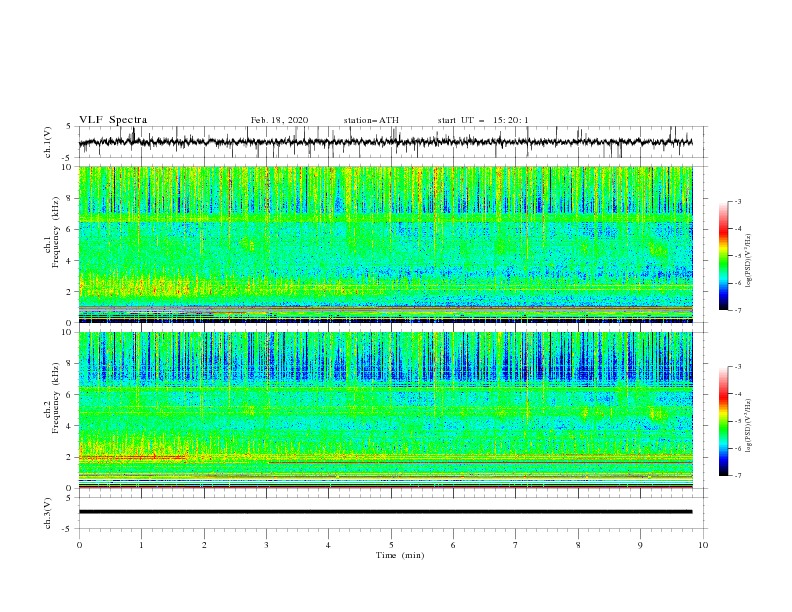The width and height of the screenshot is (792, 612).
Task: Click the yellow 2 kHz noise patch in ch.1
Action: pyautogui.click(x=136, y=287)
